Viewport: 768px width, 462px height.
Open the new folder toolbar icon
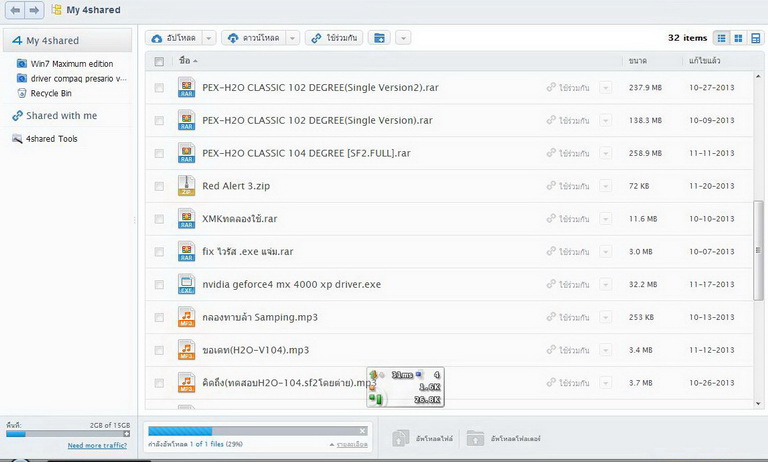(379, 38)
